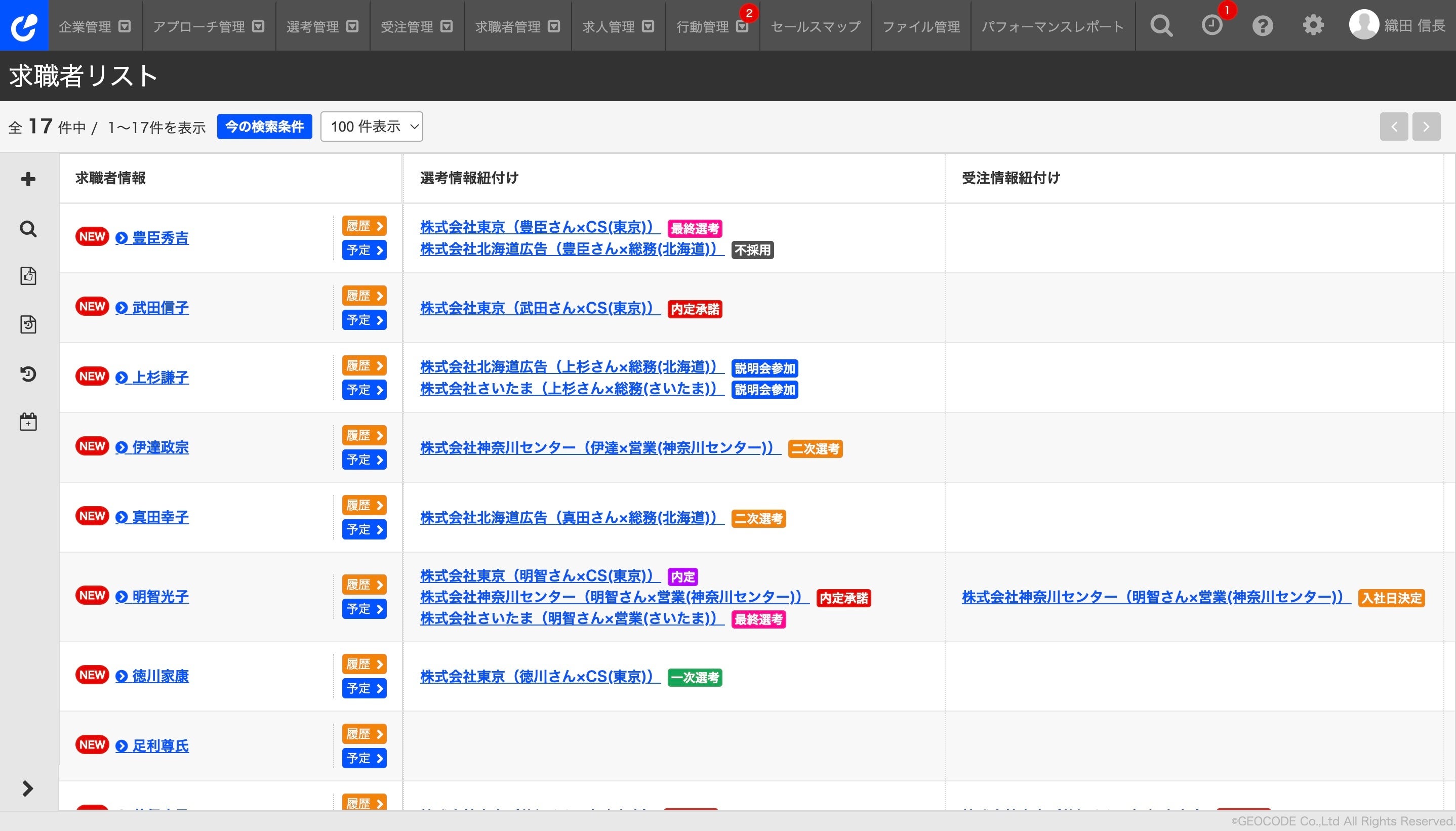Image resolution: width=1456 pixels, height=831 pixels.
Task: Expand the left sidebar with bottom chevron
Action: point(27,788)
